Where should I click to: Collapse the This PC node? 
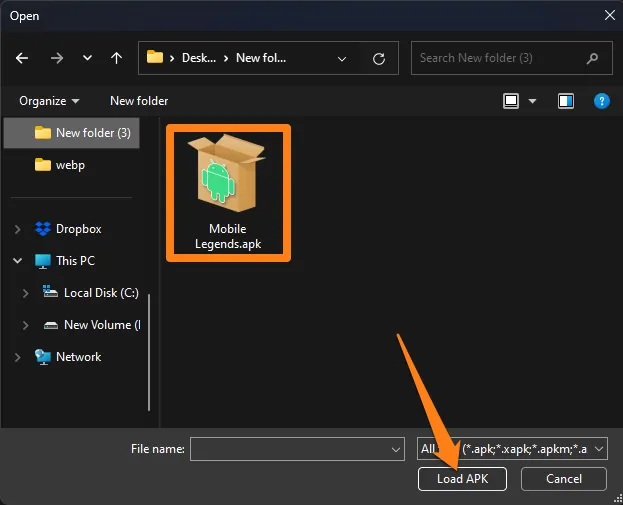(x=17, y=261)
